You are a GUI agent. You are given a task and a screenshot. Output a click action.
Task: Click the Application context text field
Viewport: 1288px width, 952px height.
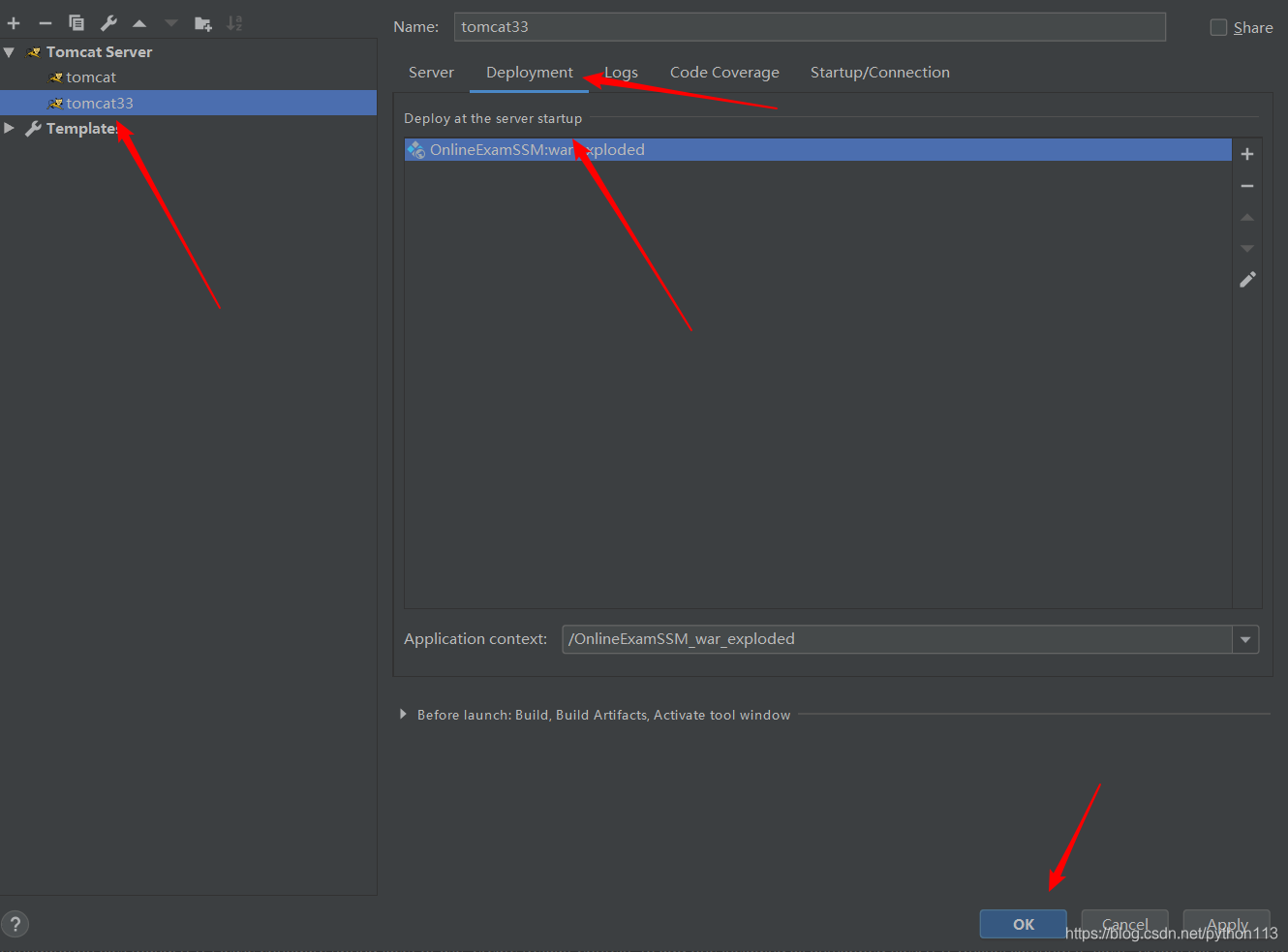coord(897,639)
